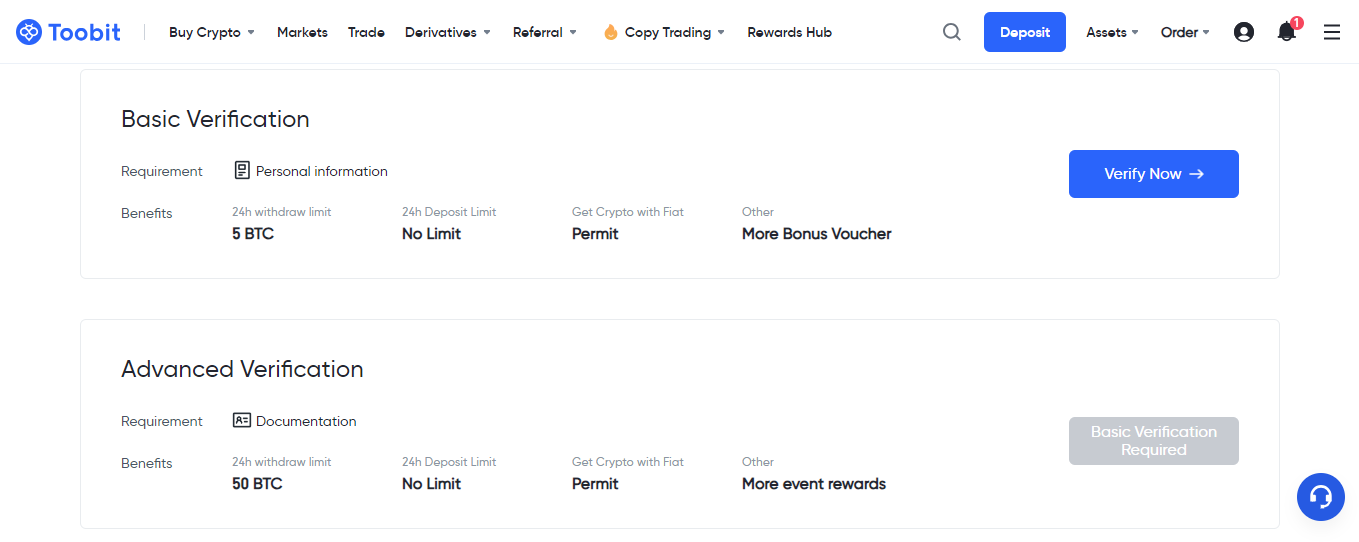Open the notifications bell icon
The image size is (1359, 542).
[1286, 32]
